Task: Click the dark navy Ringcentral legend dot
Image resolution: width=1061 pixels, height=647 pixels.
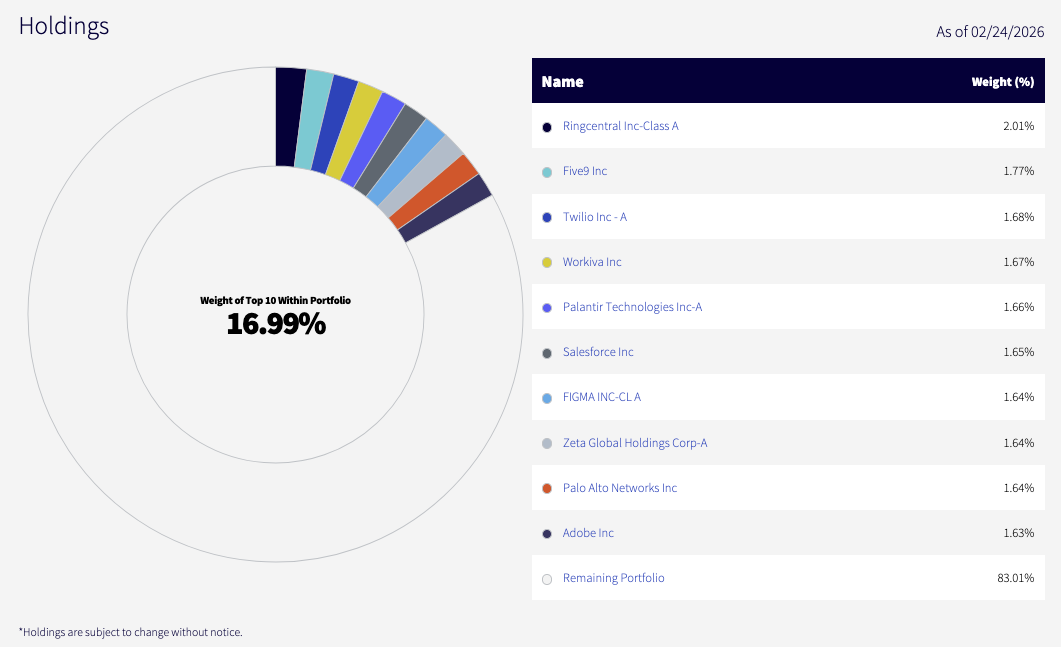Action: [x=547, y=127]
